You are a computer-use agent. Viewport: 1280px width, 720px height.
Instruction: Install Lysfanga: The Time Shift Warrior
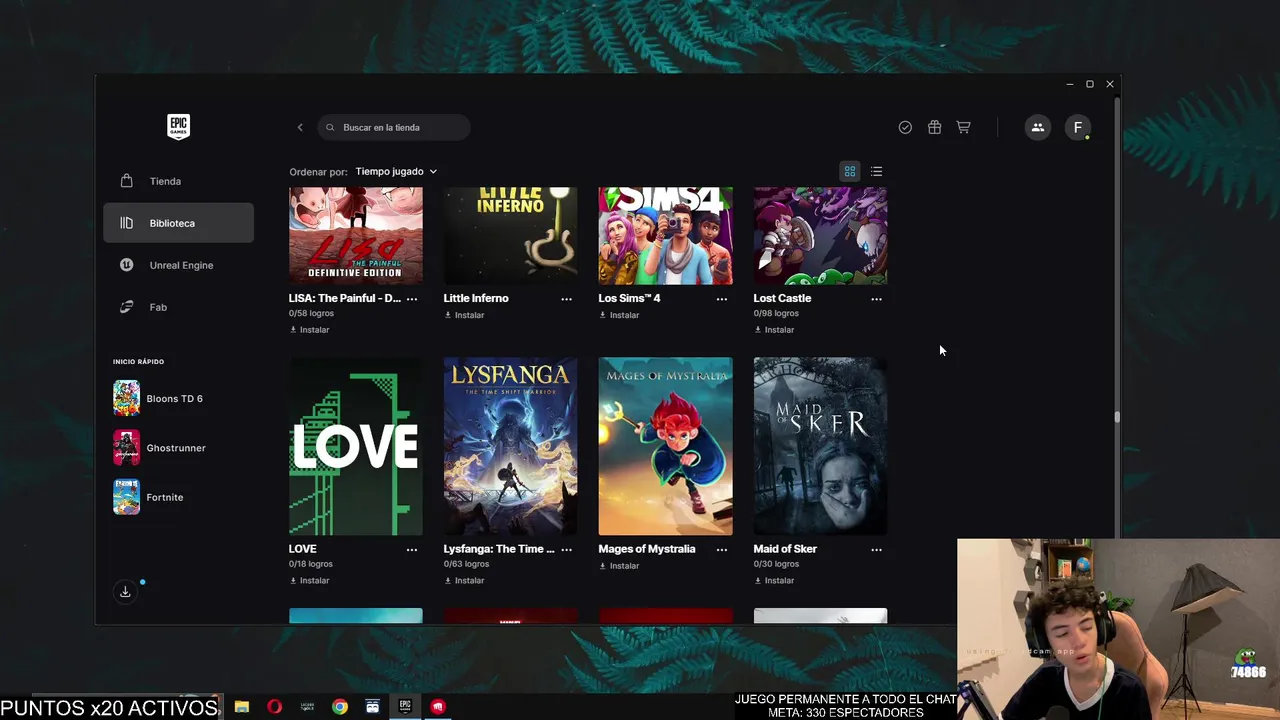tap(464, 581)
